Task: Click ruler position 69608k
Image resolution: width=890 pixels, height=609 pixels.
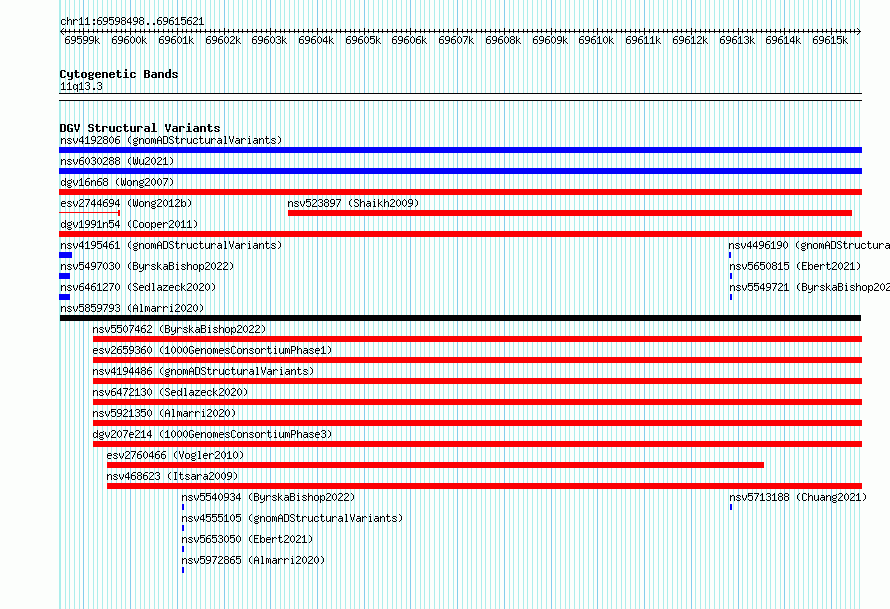Action: (503, 40)
